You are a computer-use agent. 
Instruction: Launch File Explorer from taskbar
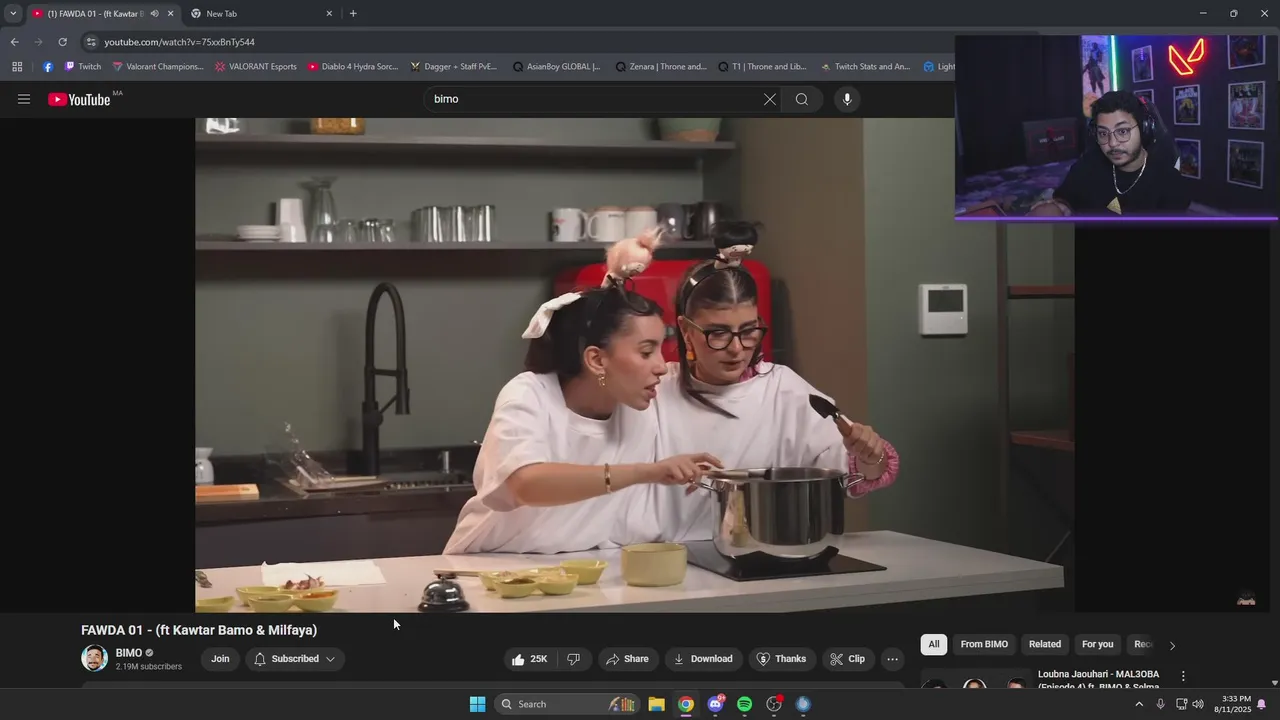click(x=657, y=704)
